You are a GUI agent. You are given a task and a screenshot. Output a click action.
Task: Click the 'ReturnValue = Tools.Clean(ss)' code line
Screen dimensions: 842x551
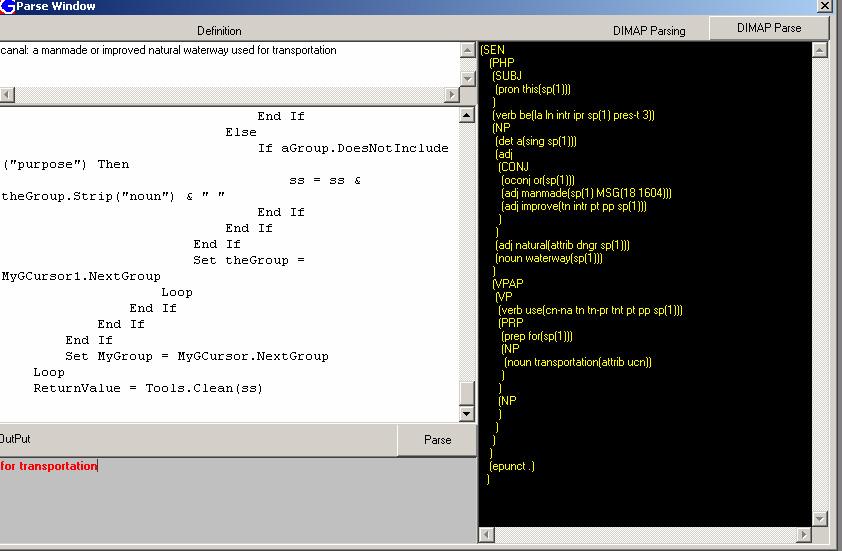click(x=148, y=388)
